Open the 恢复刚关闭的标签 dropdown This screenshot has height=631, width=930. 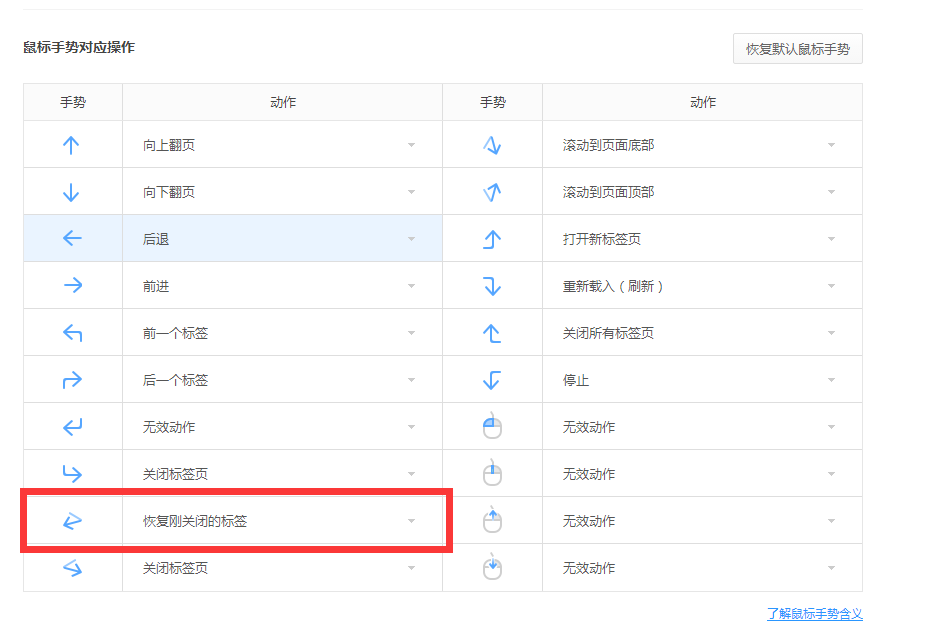point(281,521)
